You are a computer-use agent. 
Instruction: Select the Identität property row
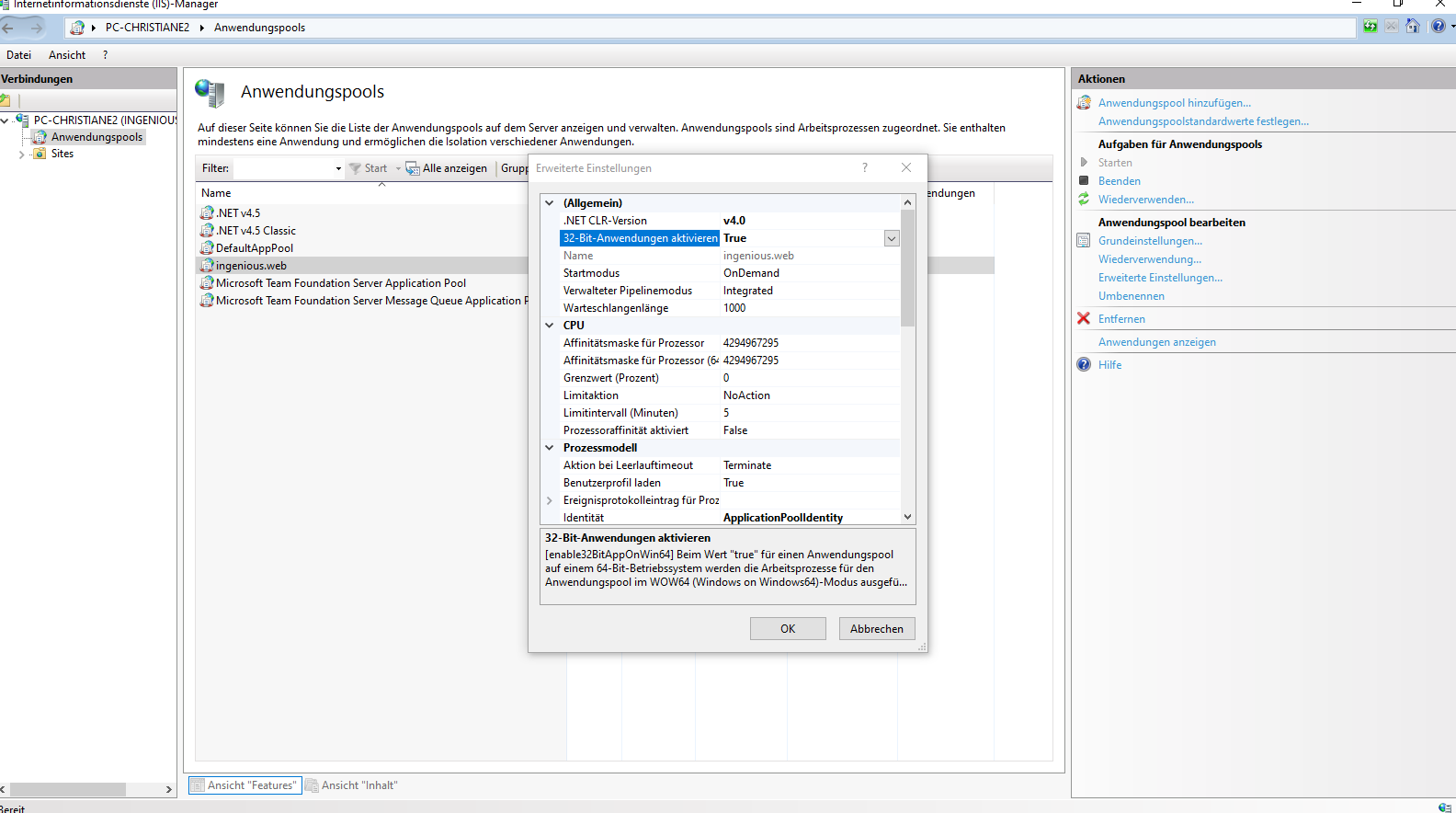(730, 518)
